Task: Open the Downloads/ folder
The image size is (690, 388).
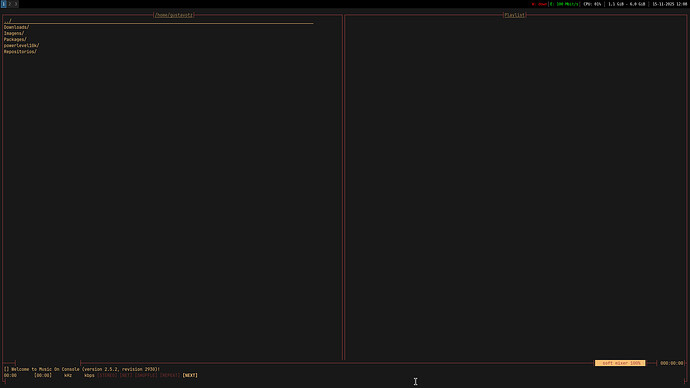Action: (16, 27)
